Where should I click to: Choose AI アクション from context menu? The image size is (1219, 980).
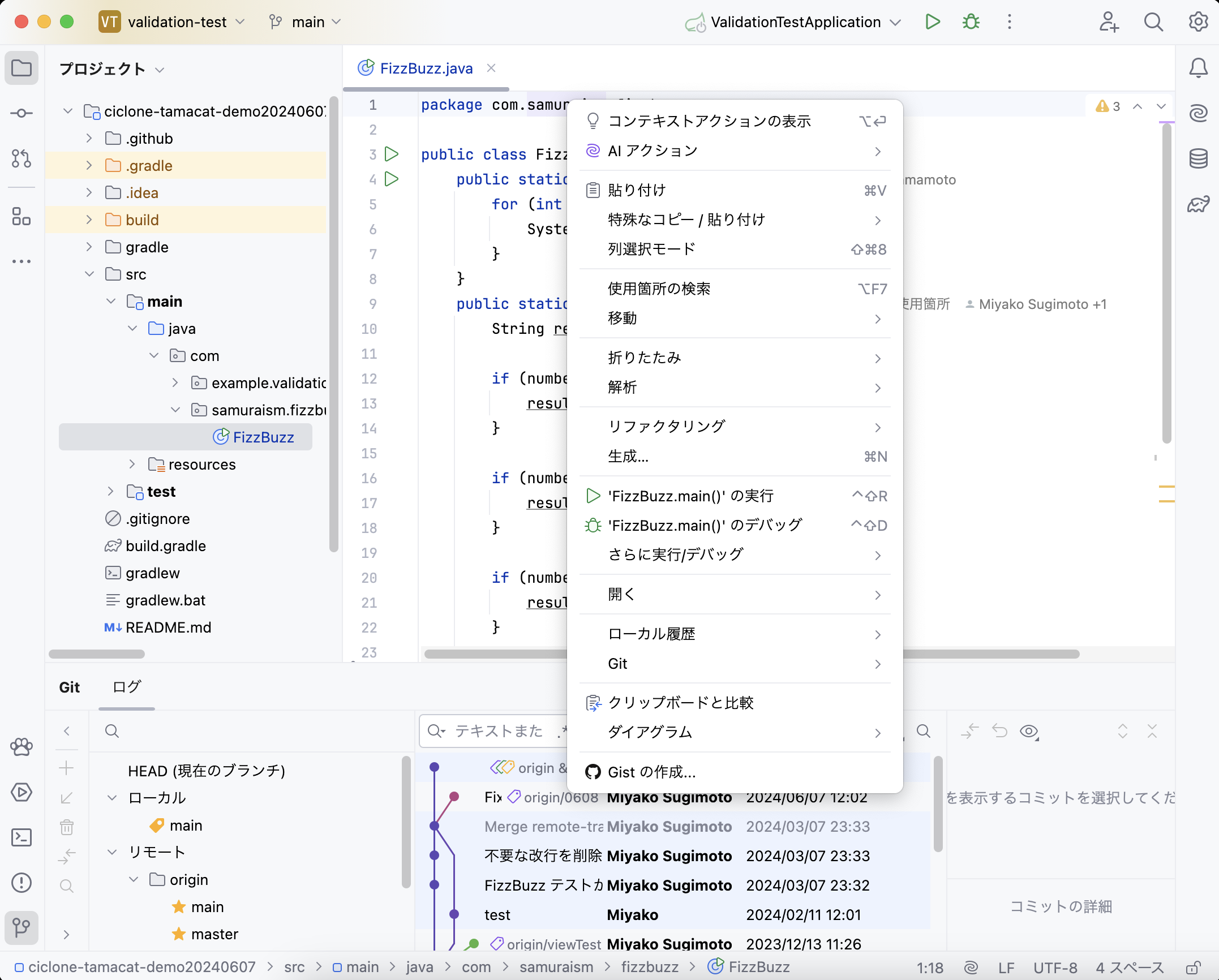pos(735,151)
